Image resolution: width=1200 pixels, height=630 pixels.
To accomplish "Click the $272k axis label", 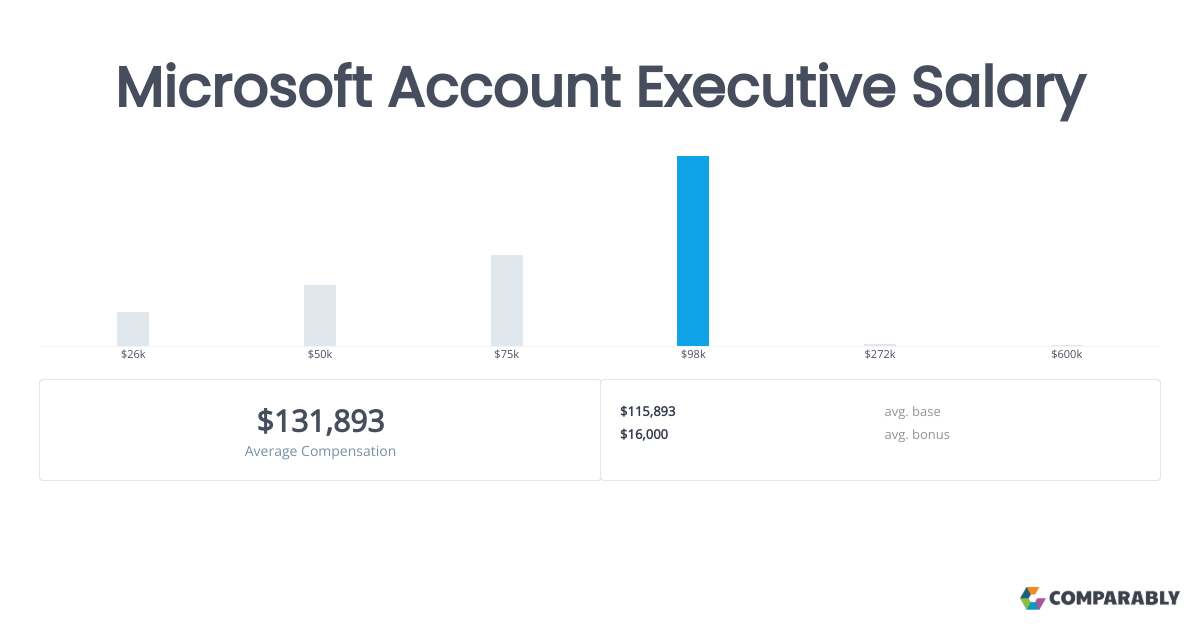I will click(880, 355).
